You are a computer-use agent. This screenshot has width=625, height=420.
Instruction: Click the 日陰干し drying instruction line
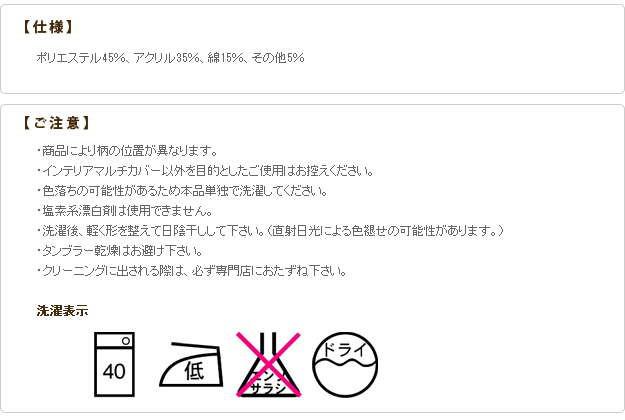click(270, 231)
